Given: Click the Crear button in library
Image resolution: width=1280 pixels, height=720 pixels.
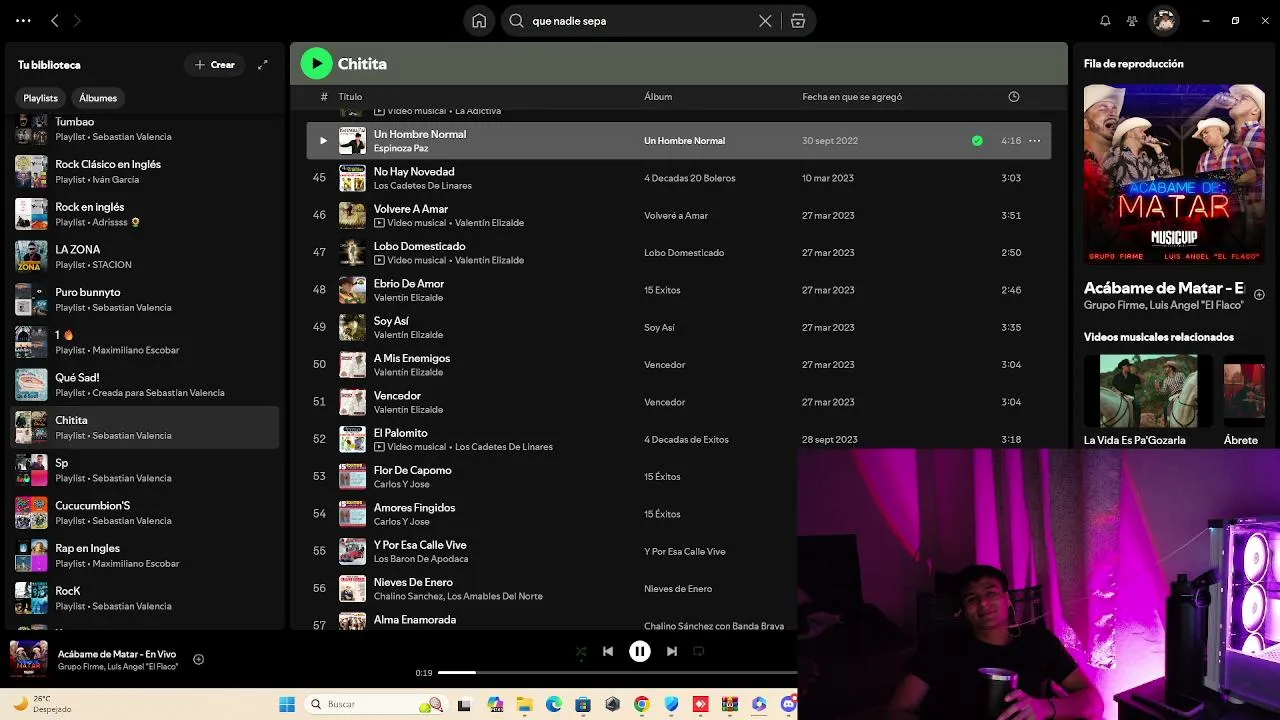Looking at the screenshot, I should point(214,65).
